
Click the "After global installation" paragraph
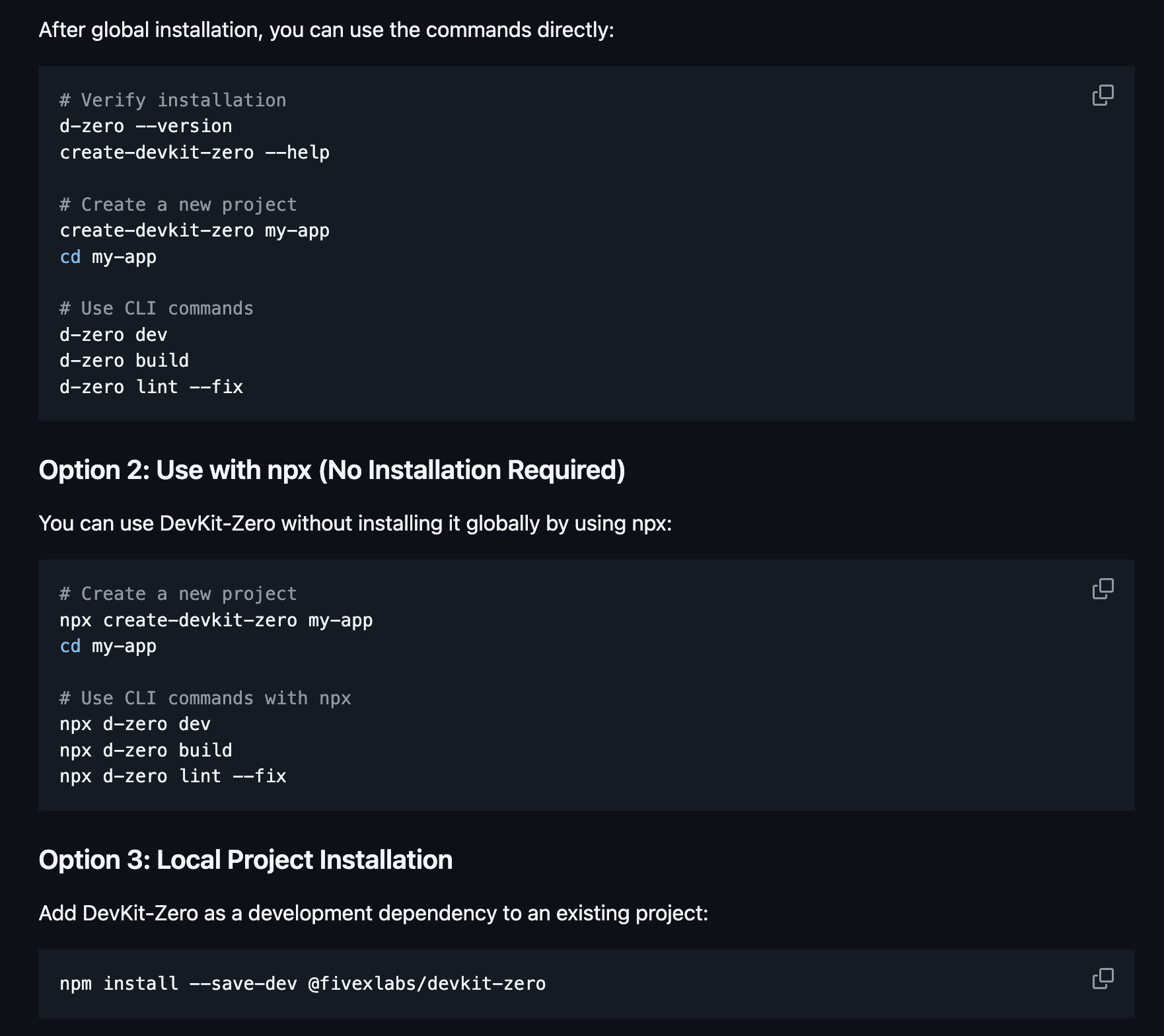pos(326,30)
